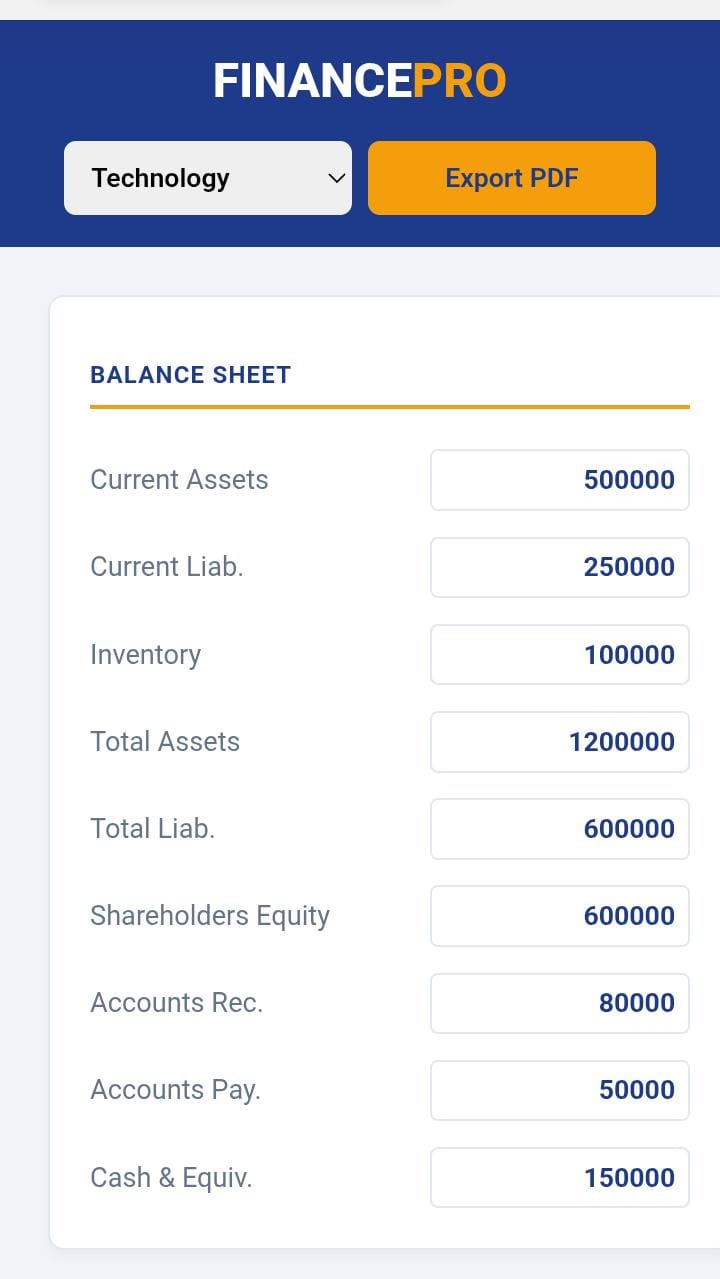Click the Total Assets label

pos(165,742)
